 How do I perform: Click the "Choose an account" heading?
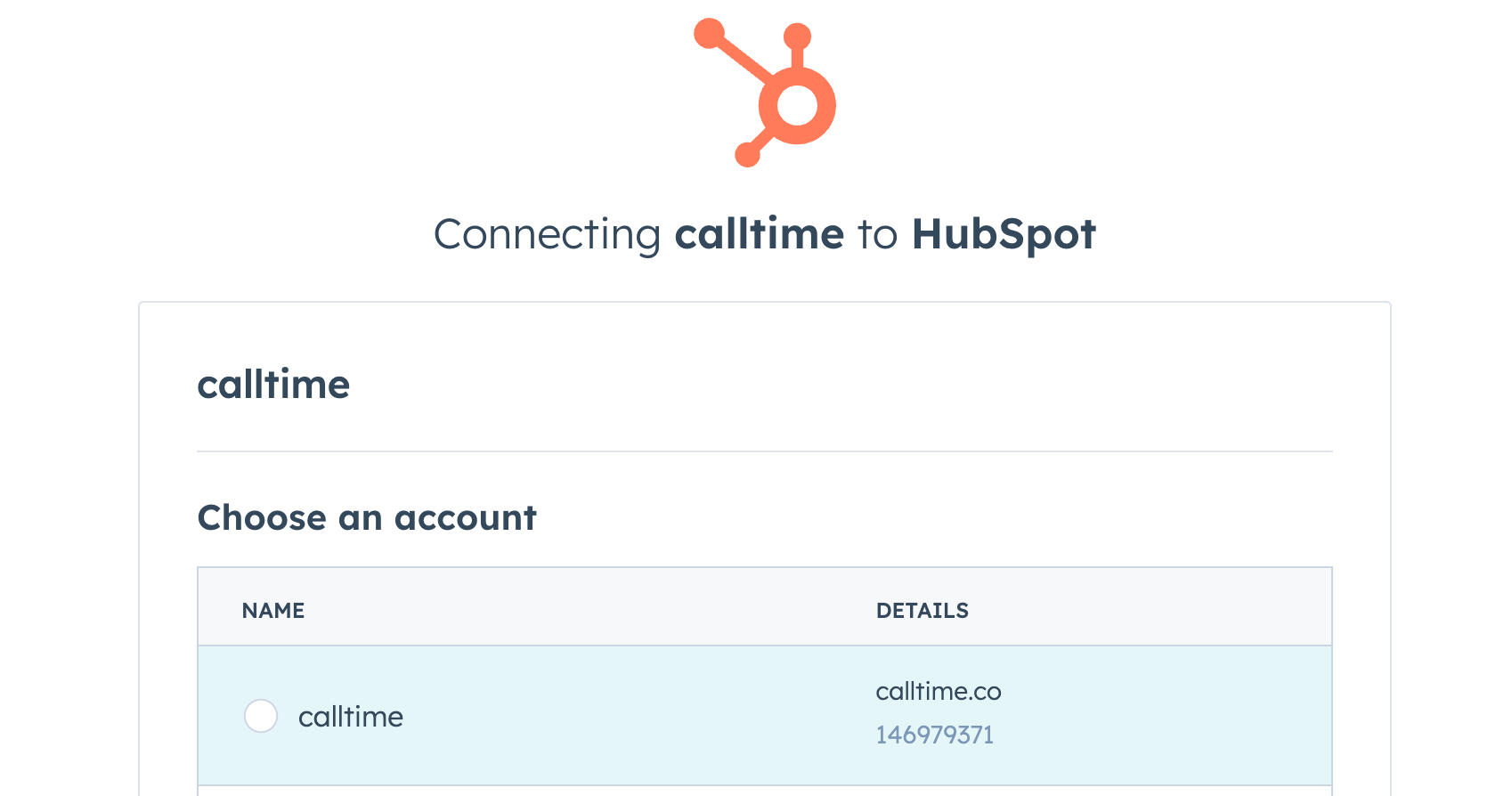click(x=367, y=518)
